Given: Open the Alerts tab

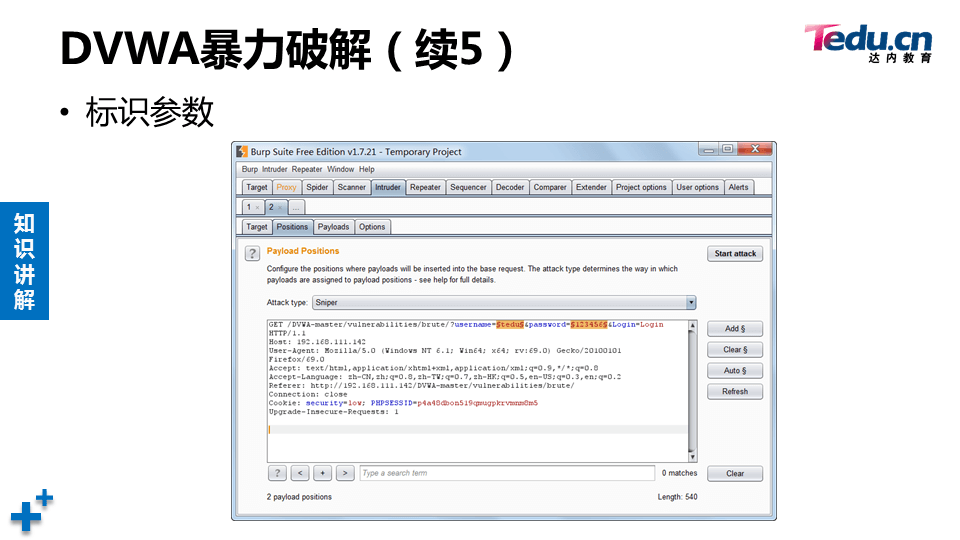Looking at the screenshot, I should (738, 187).
